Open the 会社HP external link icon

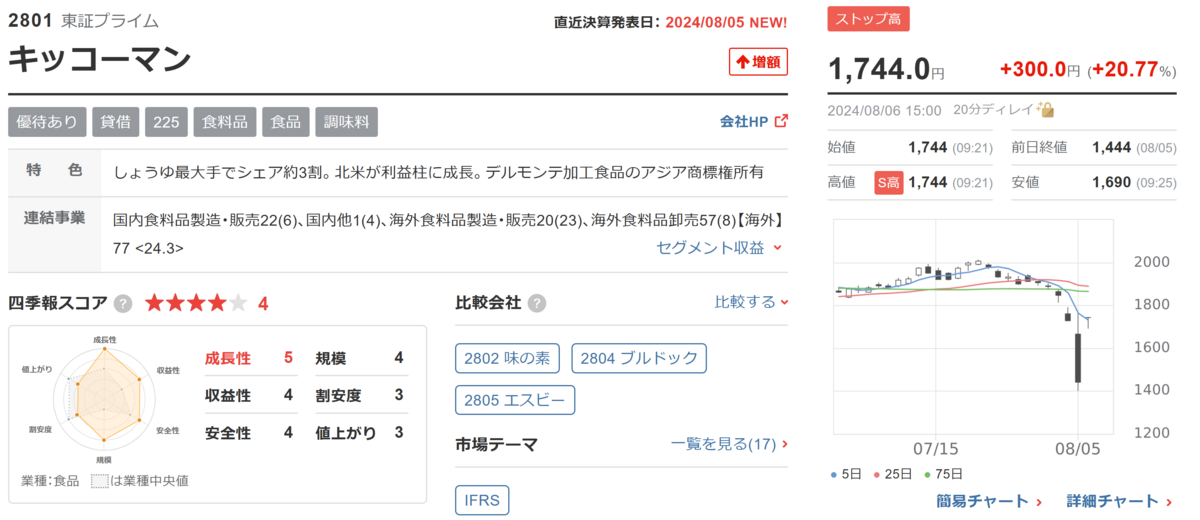coord(781,121)
